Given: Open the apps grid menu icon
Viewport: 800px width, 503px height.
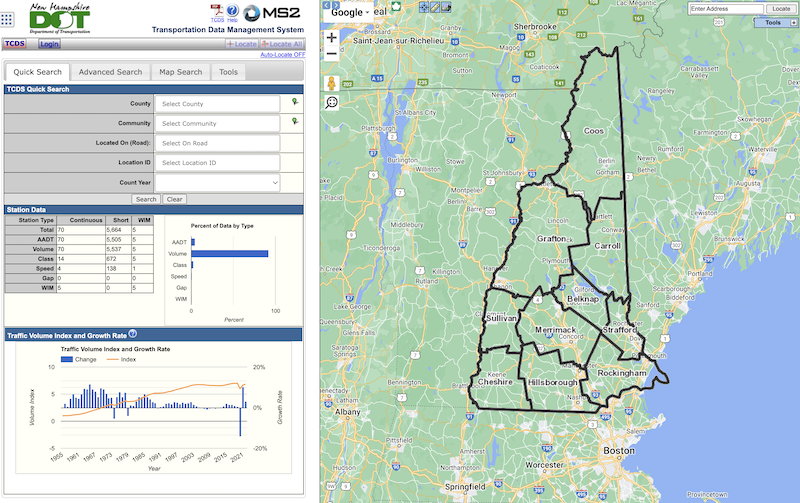Looking at the screenshot, I should [7, 19].
